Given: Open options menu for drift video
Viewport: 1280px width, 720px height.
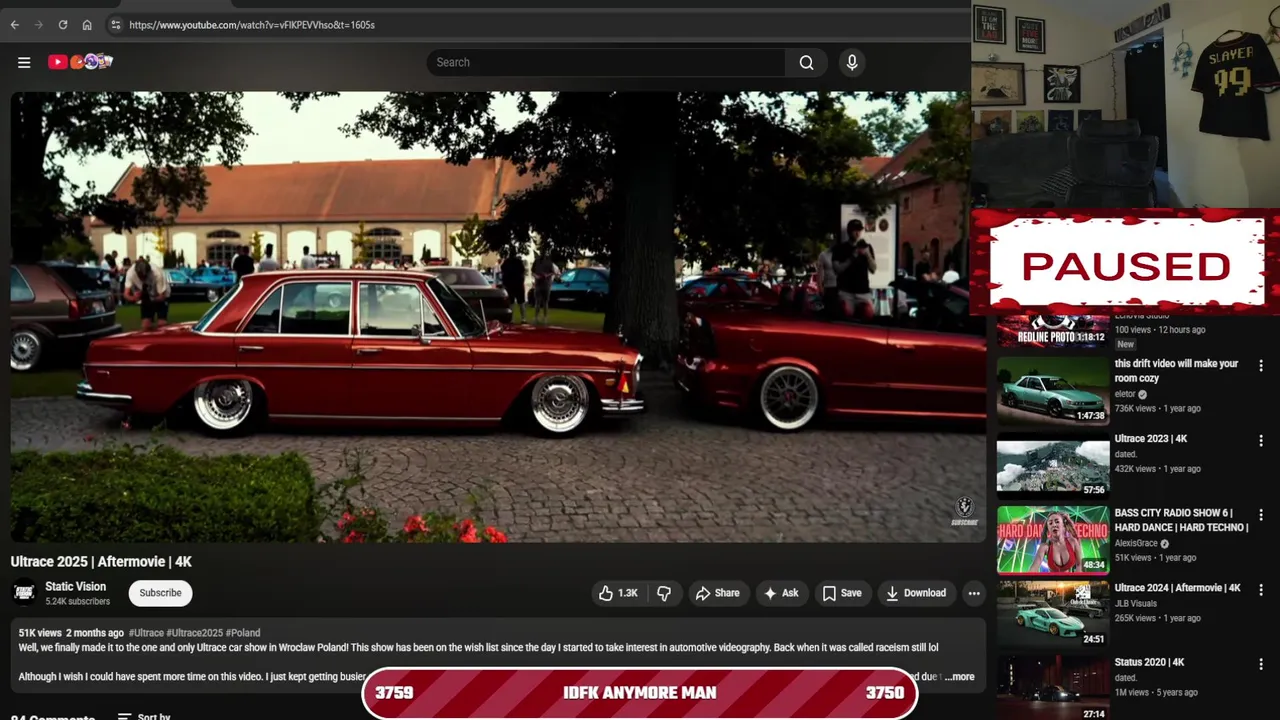Looking at the screenshot, I should (1261, 366).
